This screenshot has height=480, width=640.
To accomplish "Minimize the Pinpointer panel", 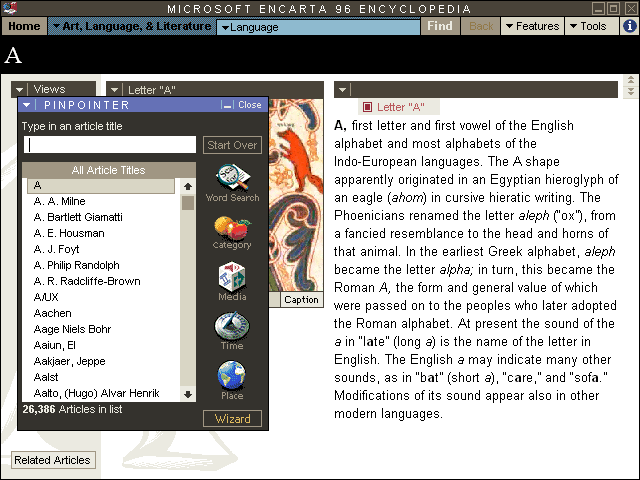I will click(x=227, y=105).
